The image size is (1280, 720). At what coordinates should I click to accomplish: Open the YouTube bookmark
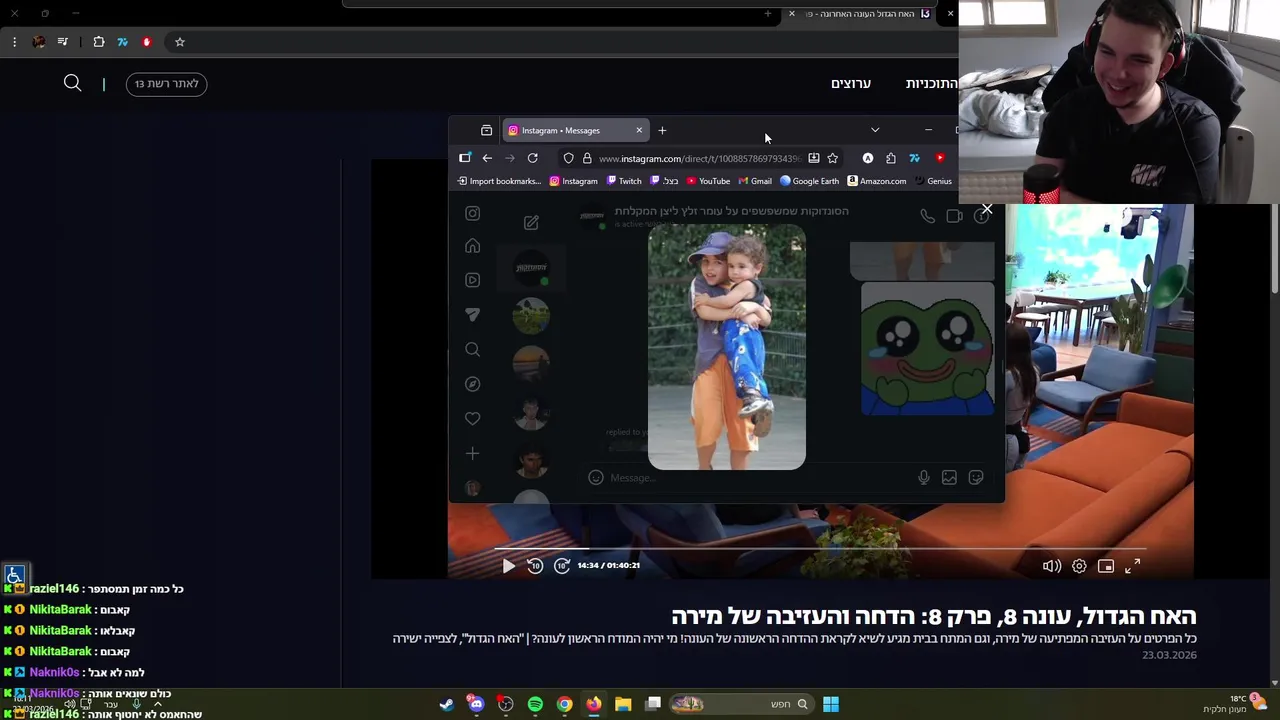707,181
